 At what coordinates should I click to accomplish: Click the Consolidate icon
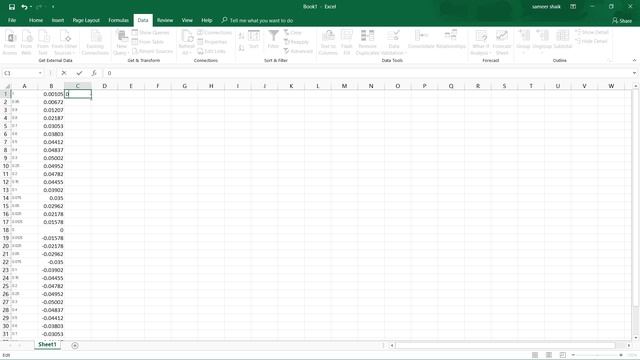(421, 40)
